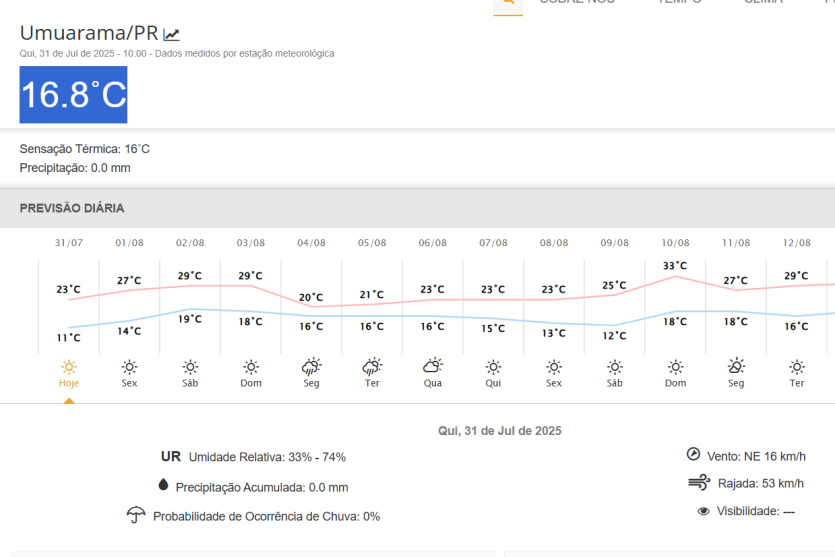Select the rain icon for Seg 04/08
This screenshot has height=557, width=835.
311,366
